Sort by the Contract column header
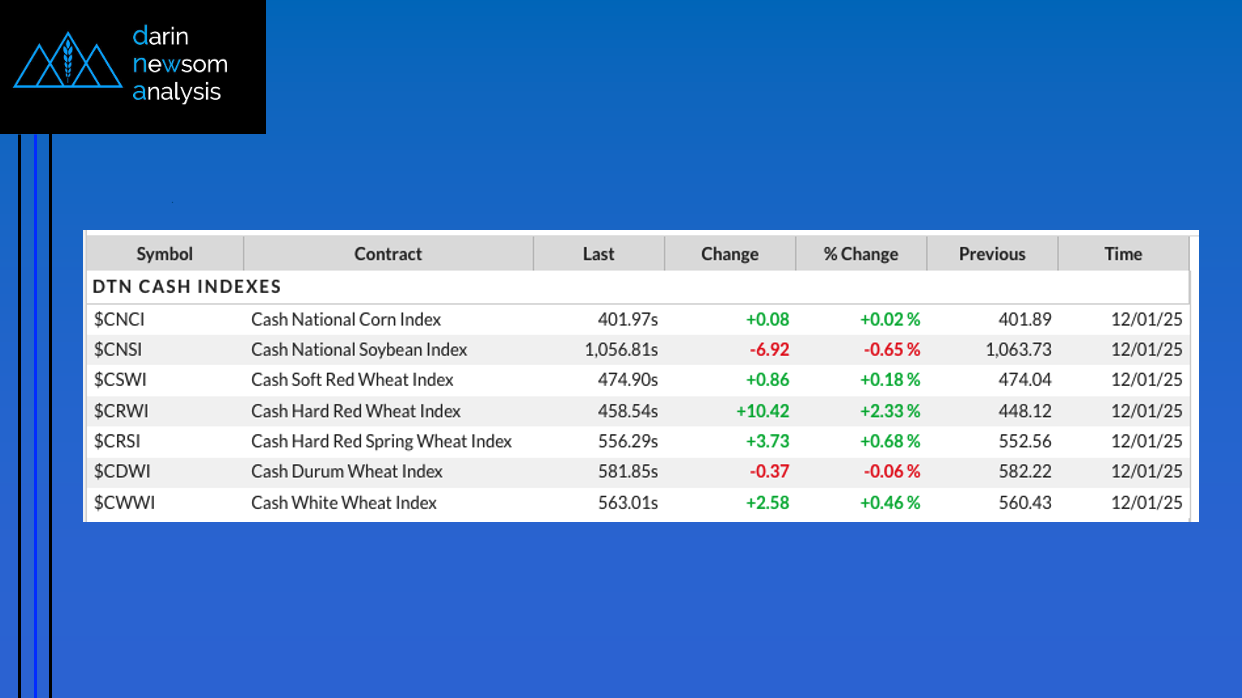The width and height of the screenshot is (1242, 698). click(x=388, y=254)
